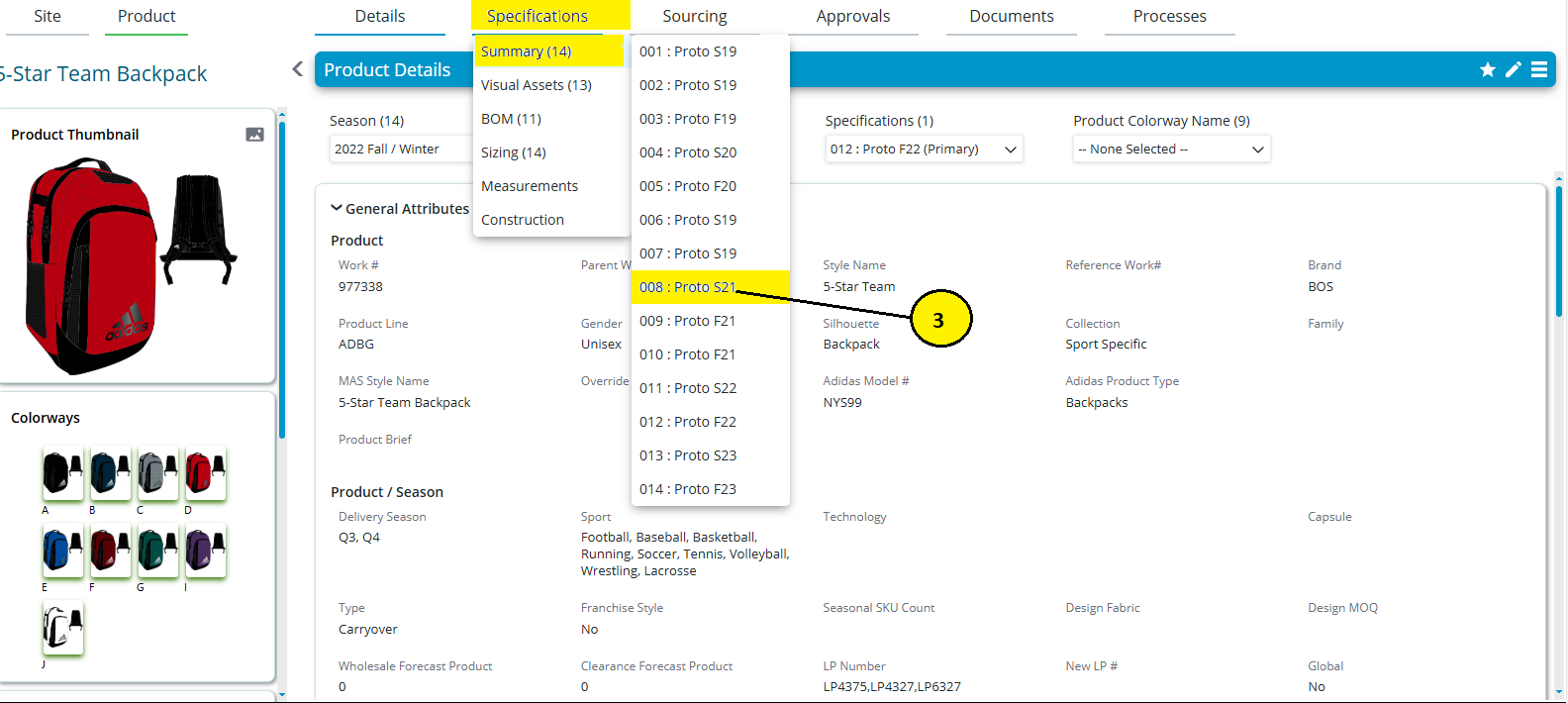Select 012 : Proto F22 specification
The image size is (1568, 703).
(x=710, y=422)
